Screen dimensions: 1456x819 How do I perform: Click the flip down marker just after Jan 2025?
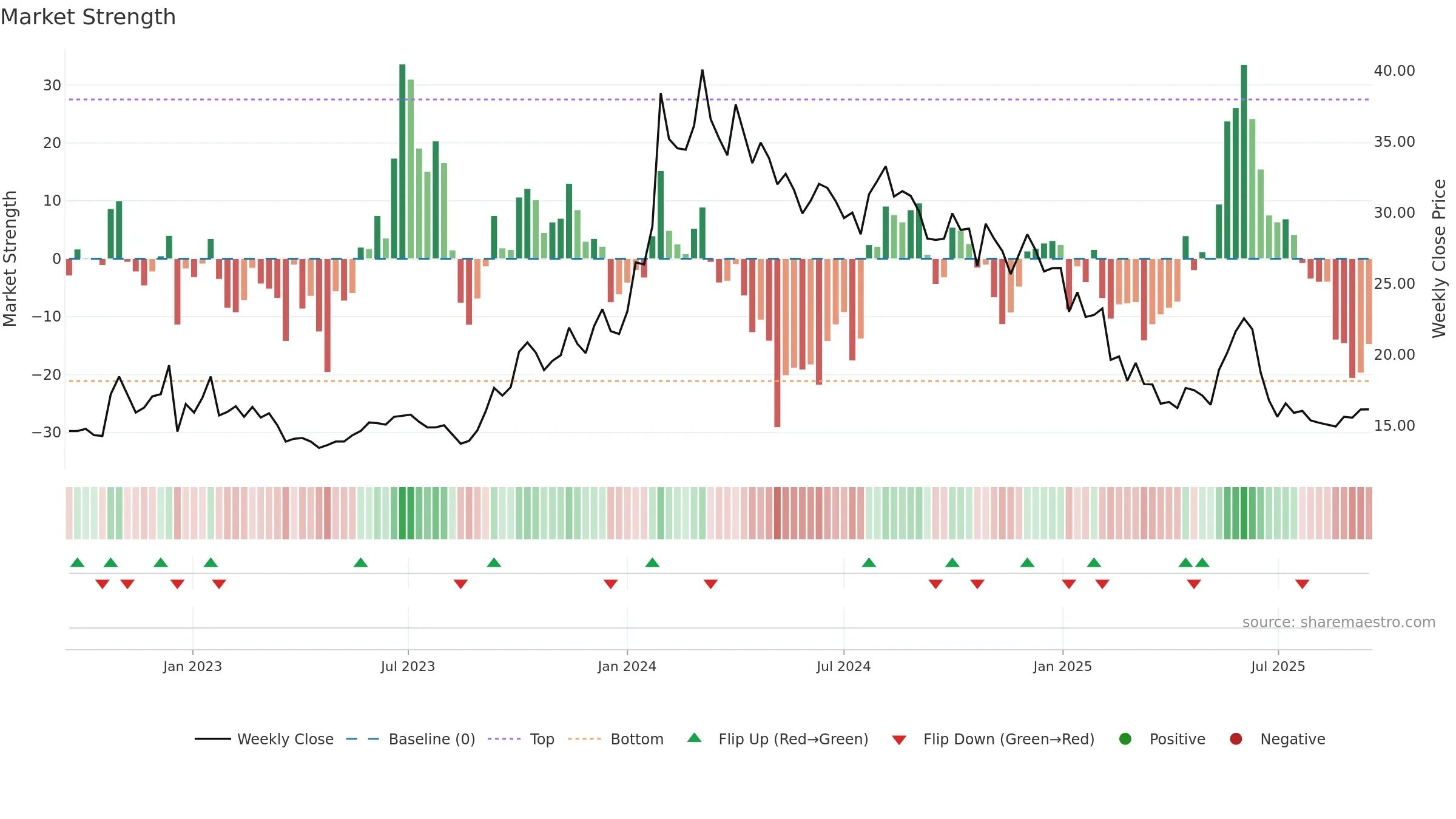(x=1069, y=584)
